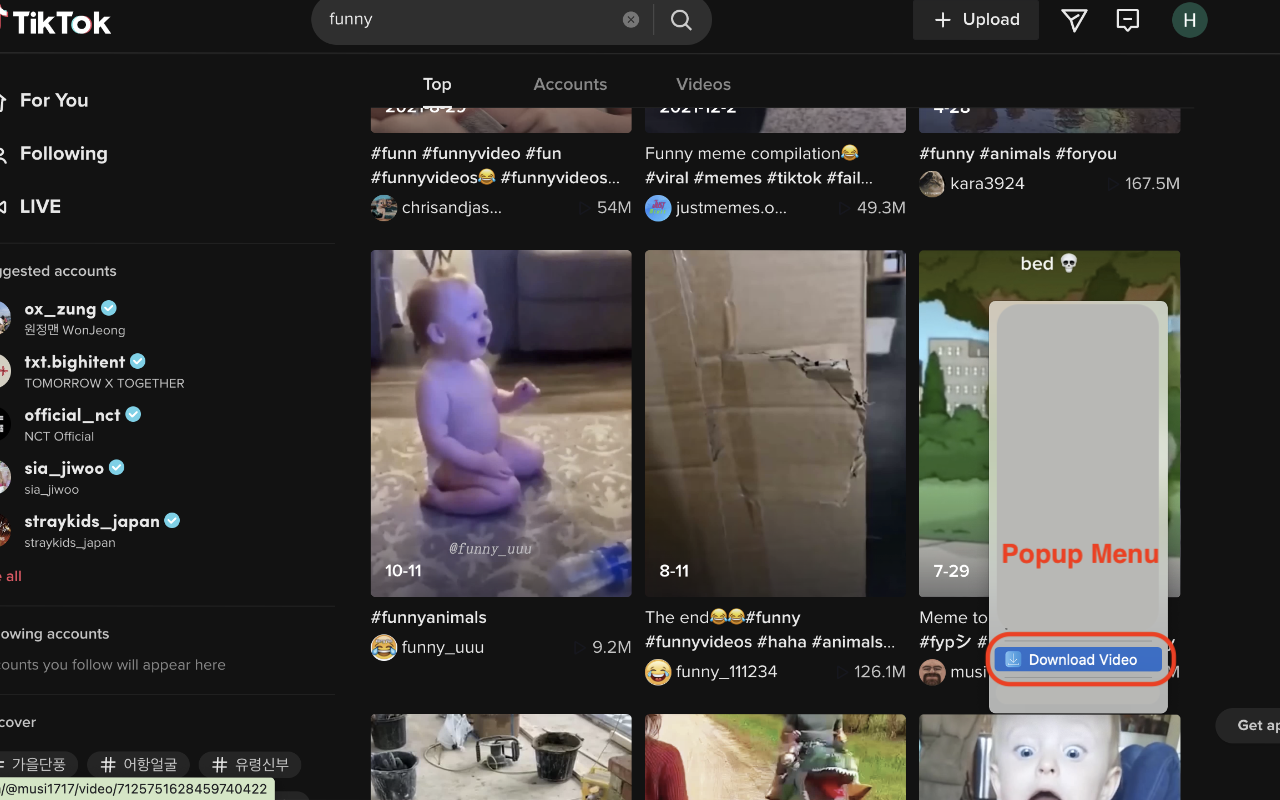
Task: Select the search magnifier icon
Action: tap(681, 19)
